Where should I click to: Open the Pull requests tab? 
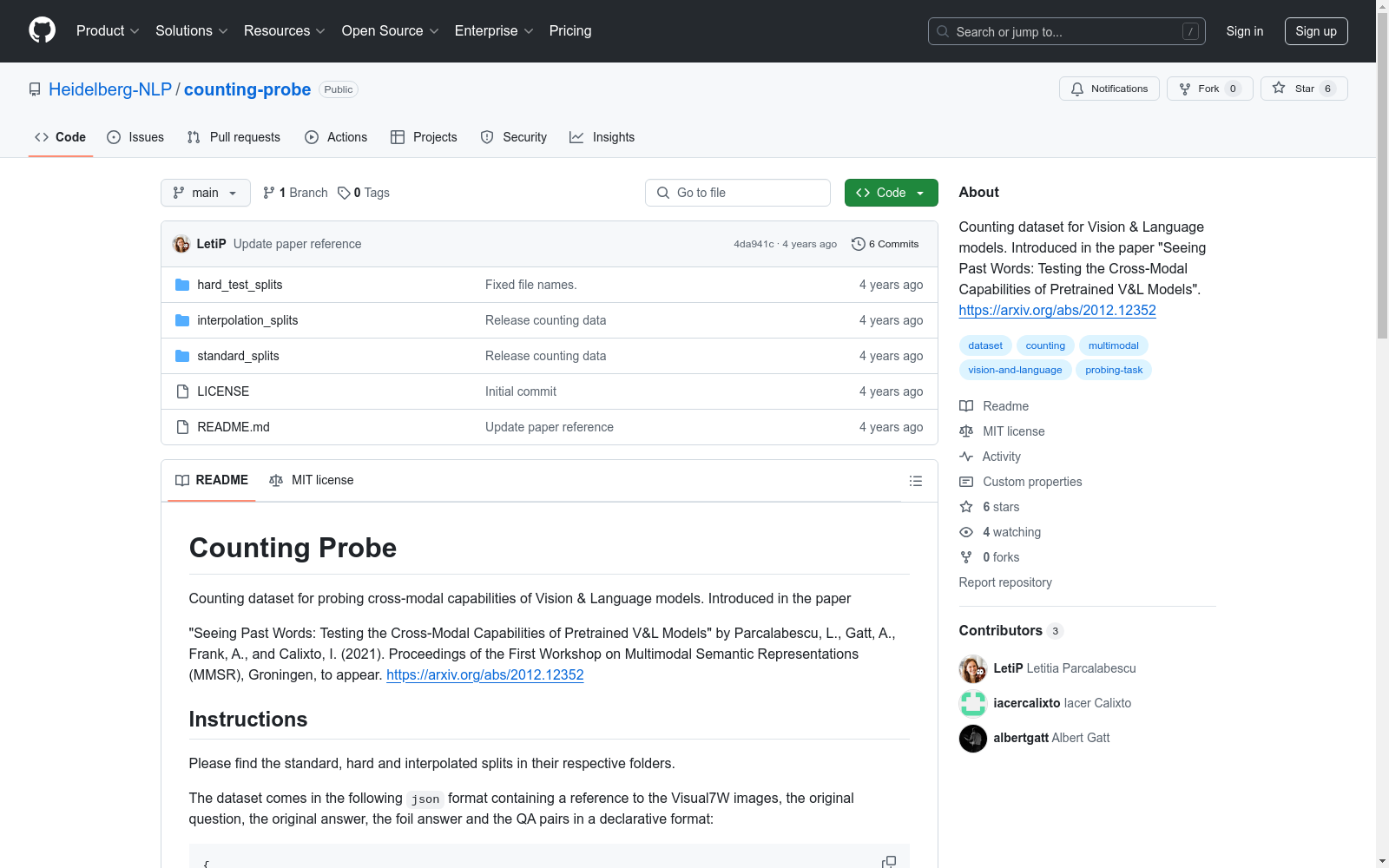(234, 137)
